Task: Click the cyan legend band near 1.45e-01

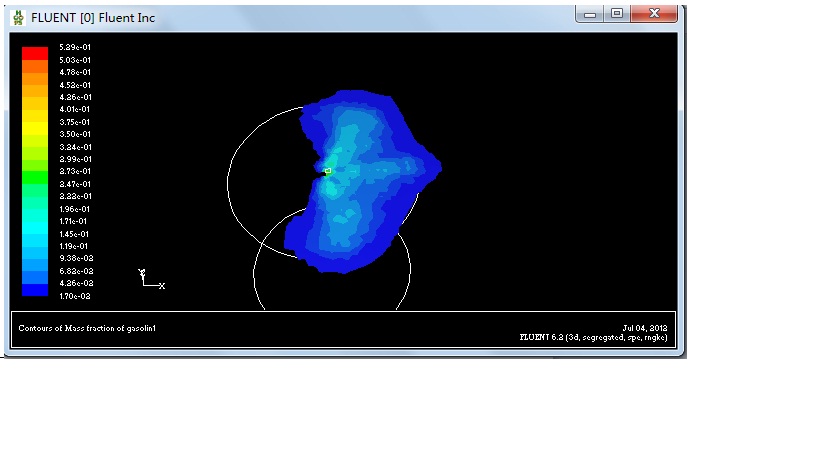Action: point(35,234)
